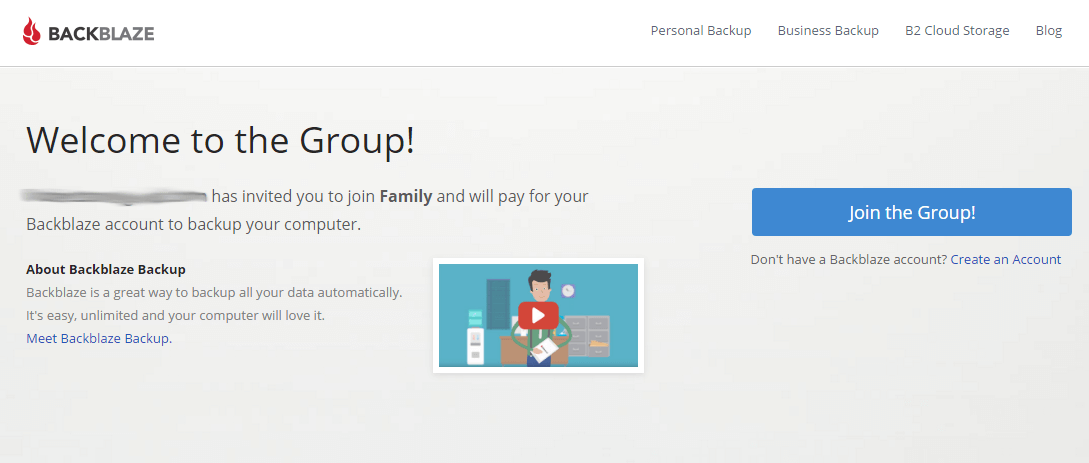This screenshot has width=1089, height=463.
Task: Click the Join the Group! button
Action: pyautogui.click(x=911, y=212)
